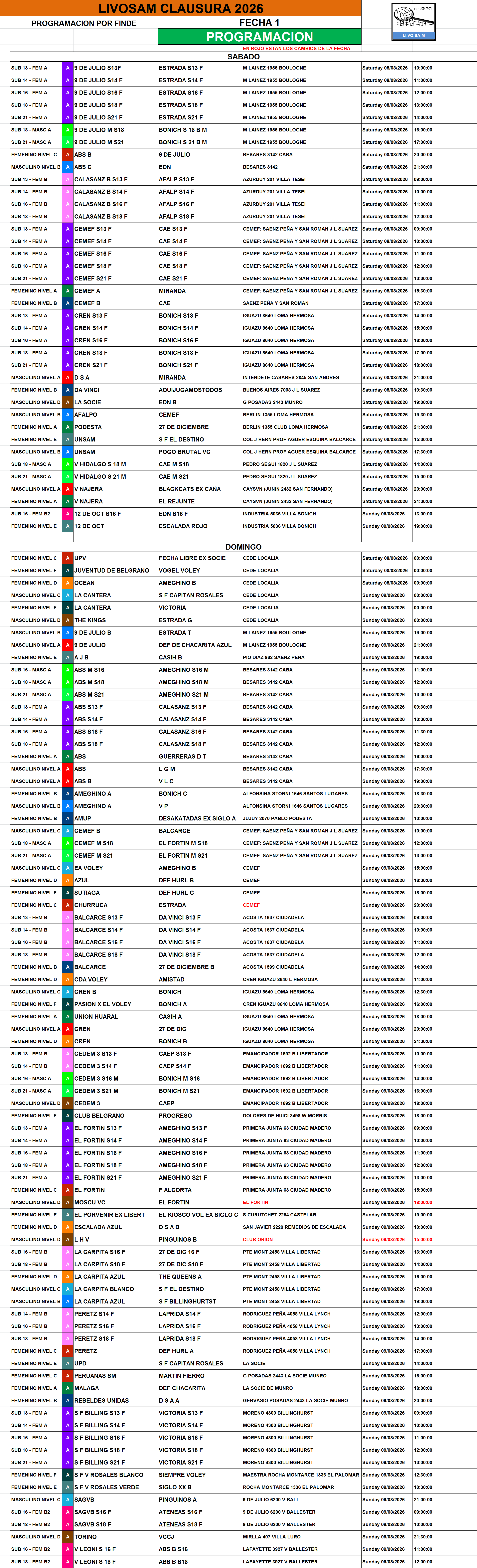Select the 'LIVOSAM CLAUSURA 2026' title cell
The width and height of the screenshot is (477, 1568).
pos(181,9)
